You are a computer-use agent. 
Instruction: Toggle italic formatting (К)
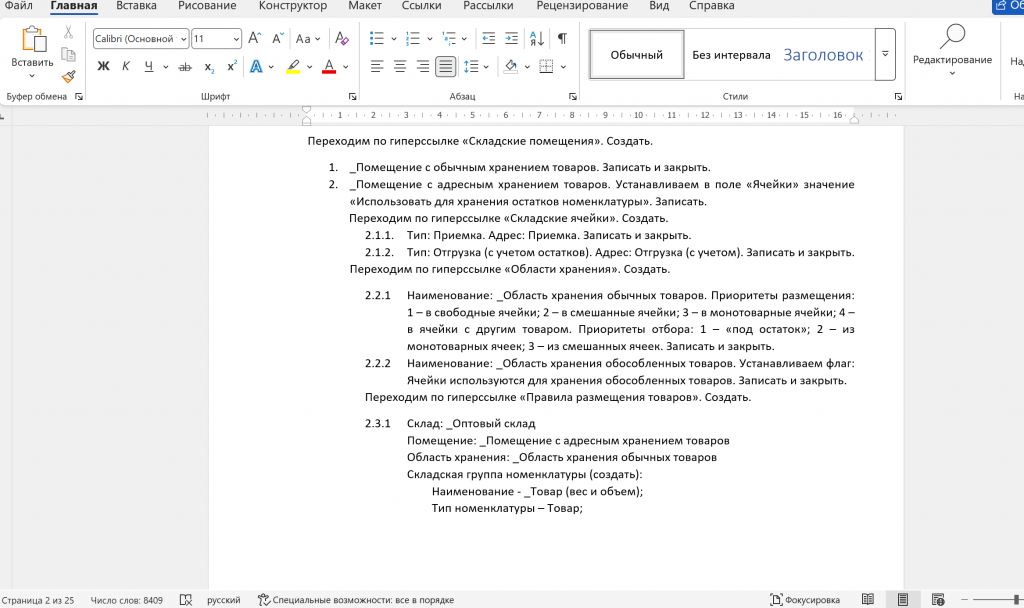click(x=125, y=66)
